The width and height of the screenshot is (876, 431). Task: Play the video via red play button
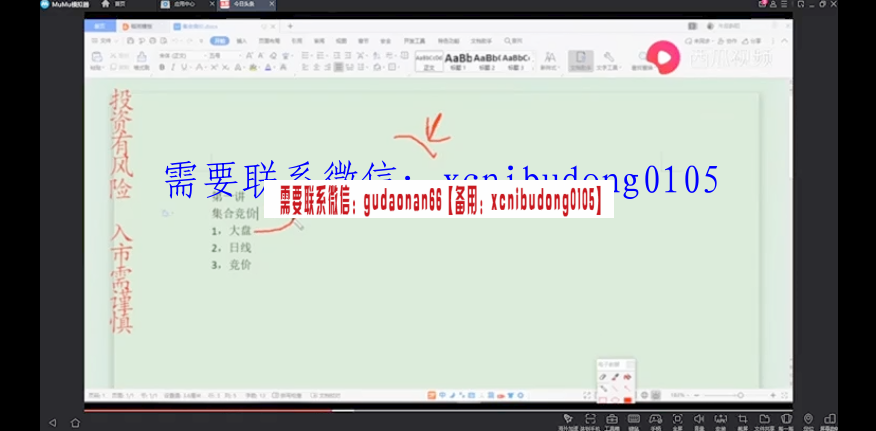(x=663, y=57)
